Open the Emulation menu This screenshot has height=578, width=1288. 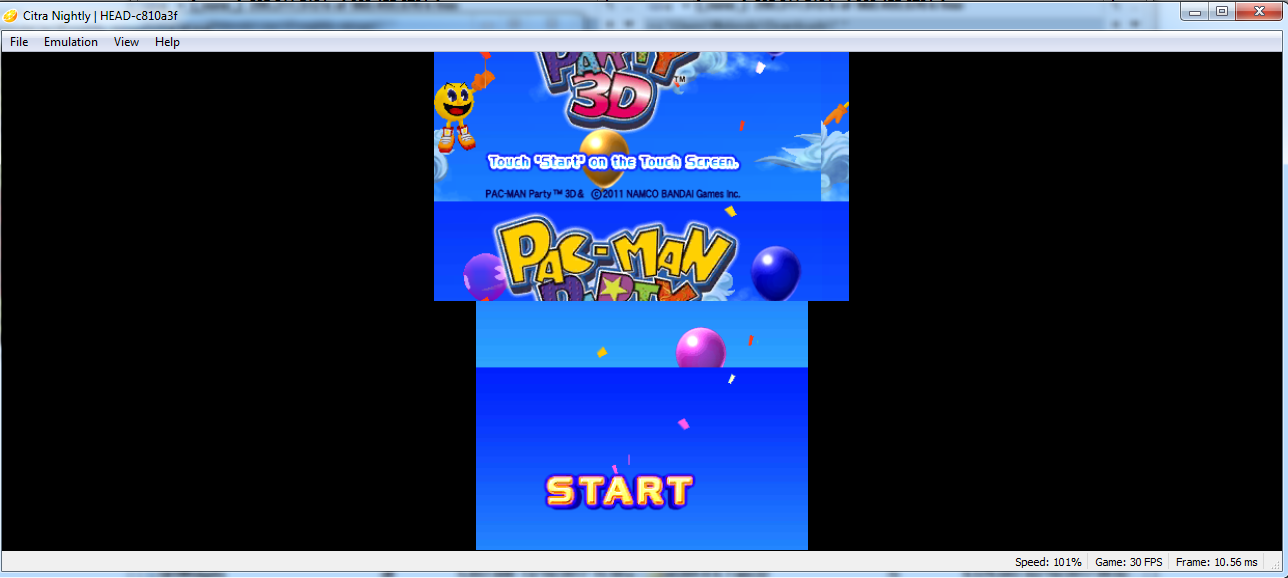[71, 42]
